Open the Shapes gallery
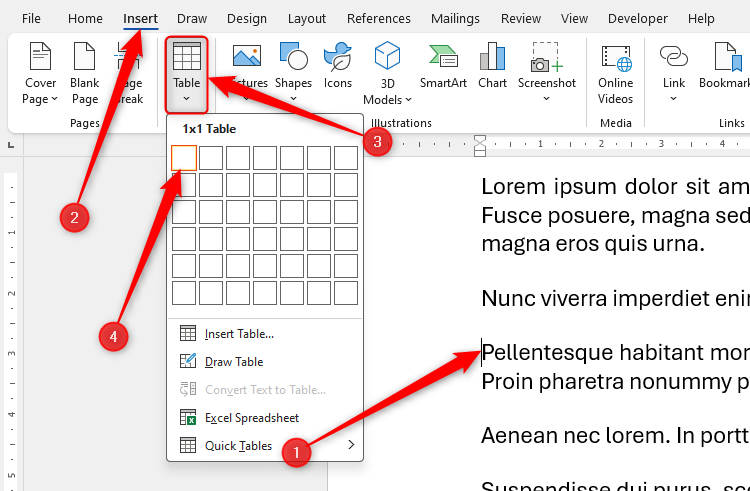Screen dimensions: 750x491 [293, 60]
